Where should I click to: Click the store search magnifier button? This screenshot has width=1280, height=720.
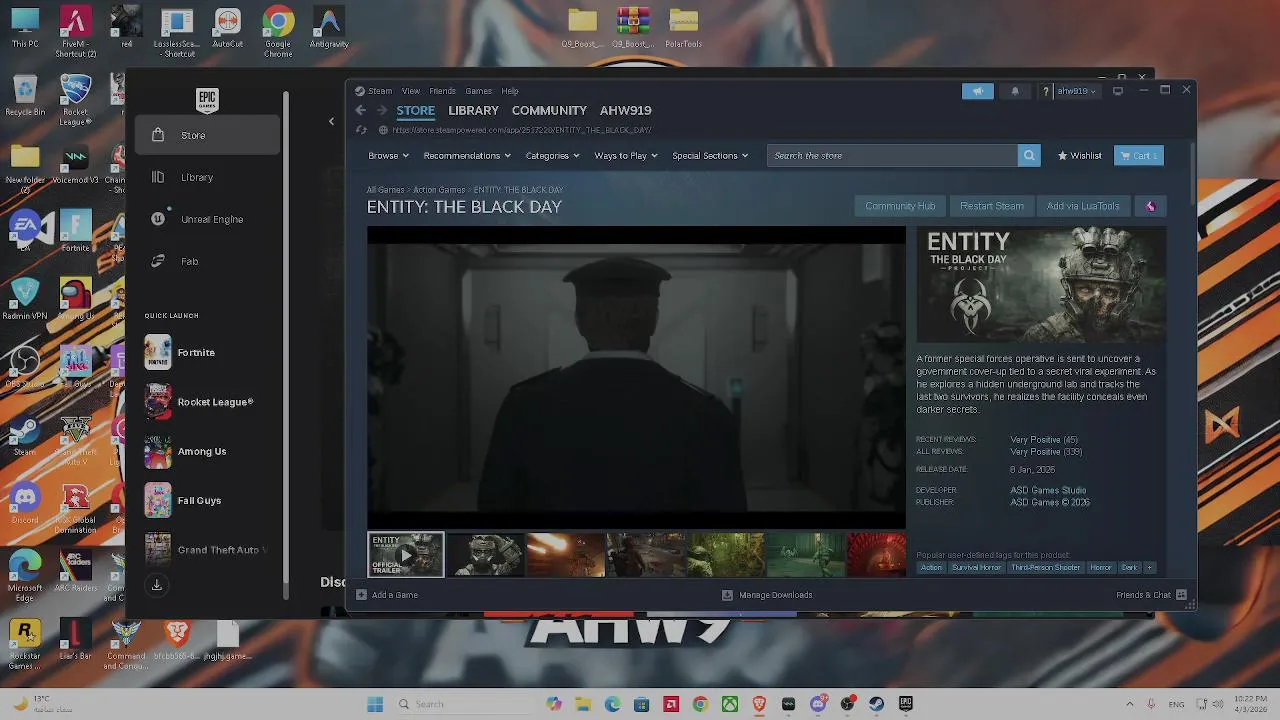click(x=1029, y=156)
